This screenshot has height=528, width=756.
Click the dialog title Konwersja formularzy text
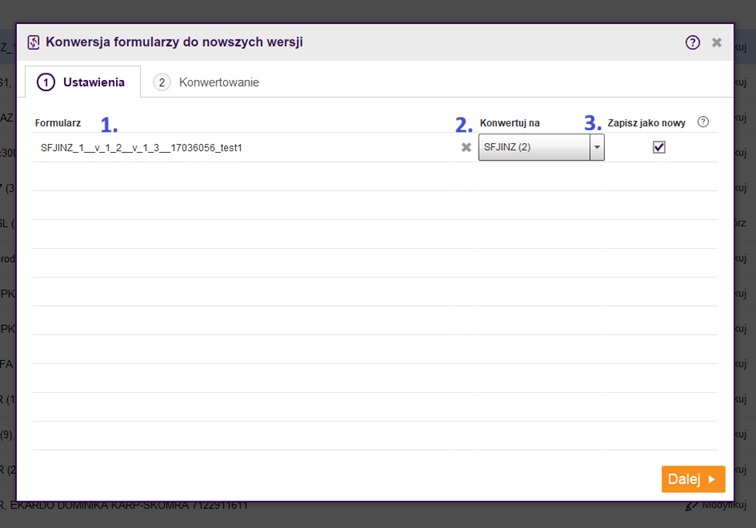coord(174,42)
